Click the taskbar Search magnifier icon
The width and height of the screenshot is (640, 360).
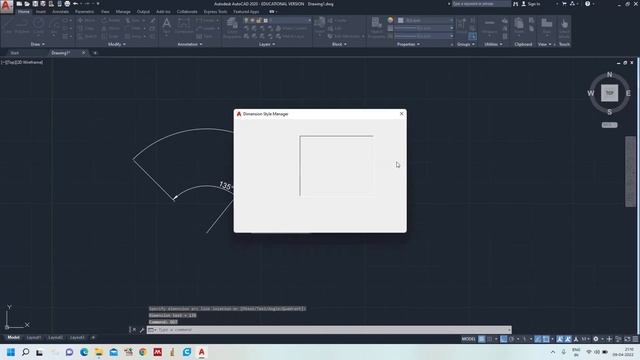tap(25, 352)
